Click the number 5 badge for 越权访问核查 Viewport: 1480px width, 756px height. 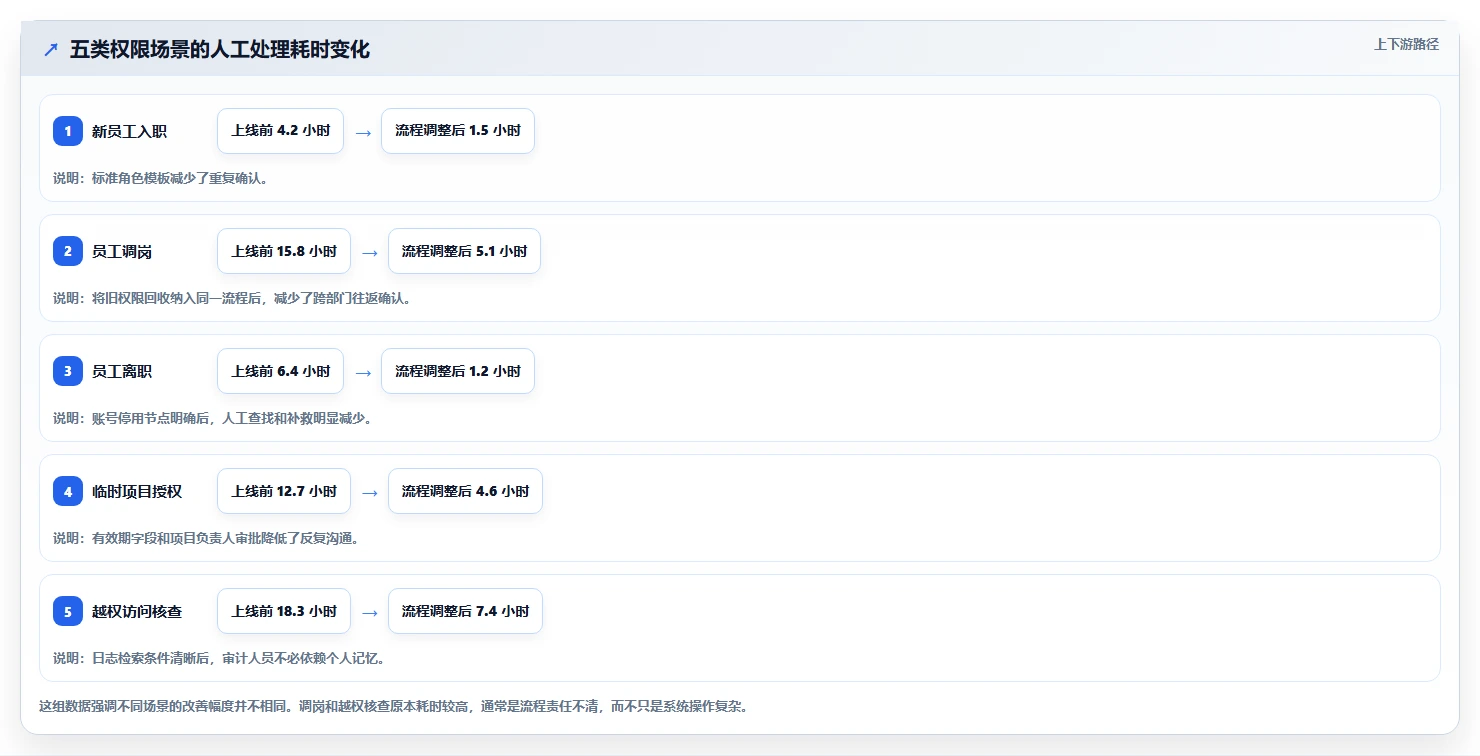(x=68, y=611)
